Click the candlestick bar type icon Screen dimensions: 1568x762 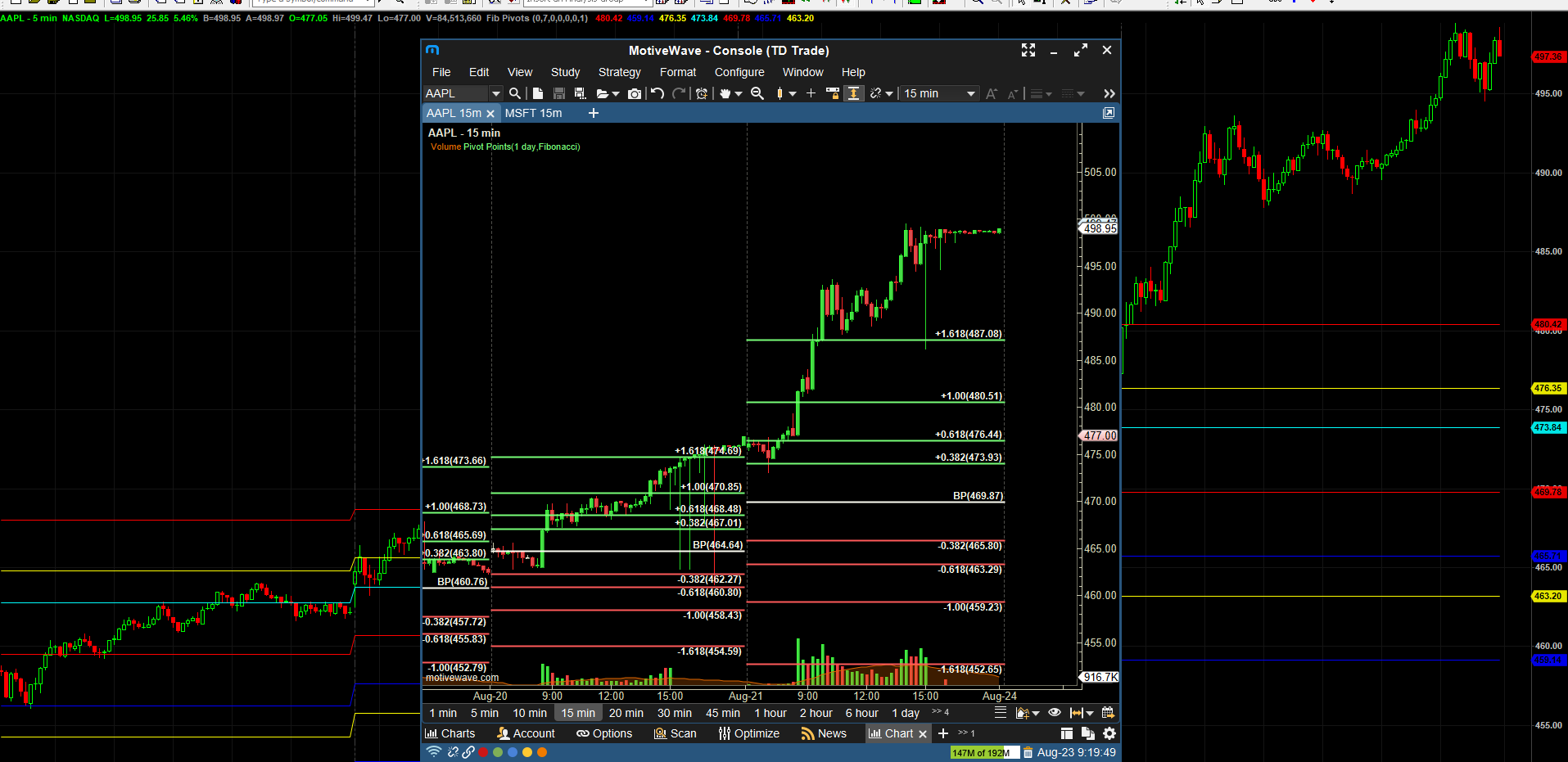pos(780,93)
